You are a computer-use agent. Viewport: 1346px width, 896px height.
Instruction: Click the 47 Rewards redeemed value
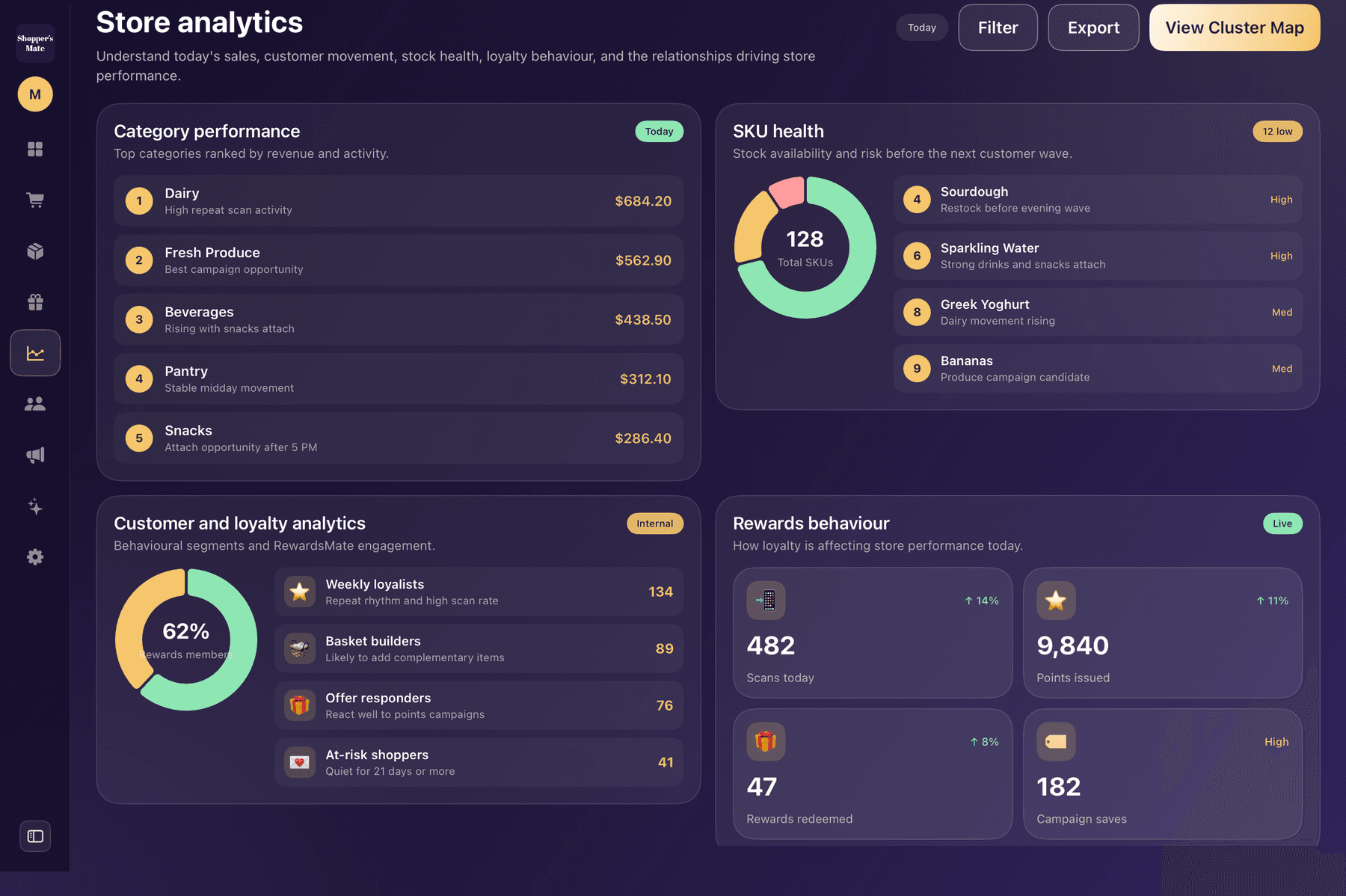tap(762, 787)
